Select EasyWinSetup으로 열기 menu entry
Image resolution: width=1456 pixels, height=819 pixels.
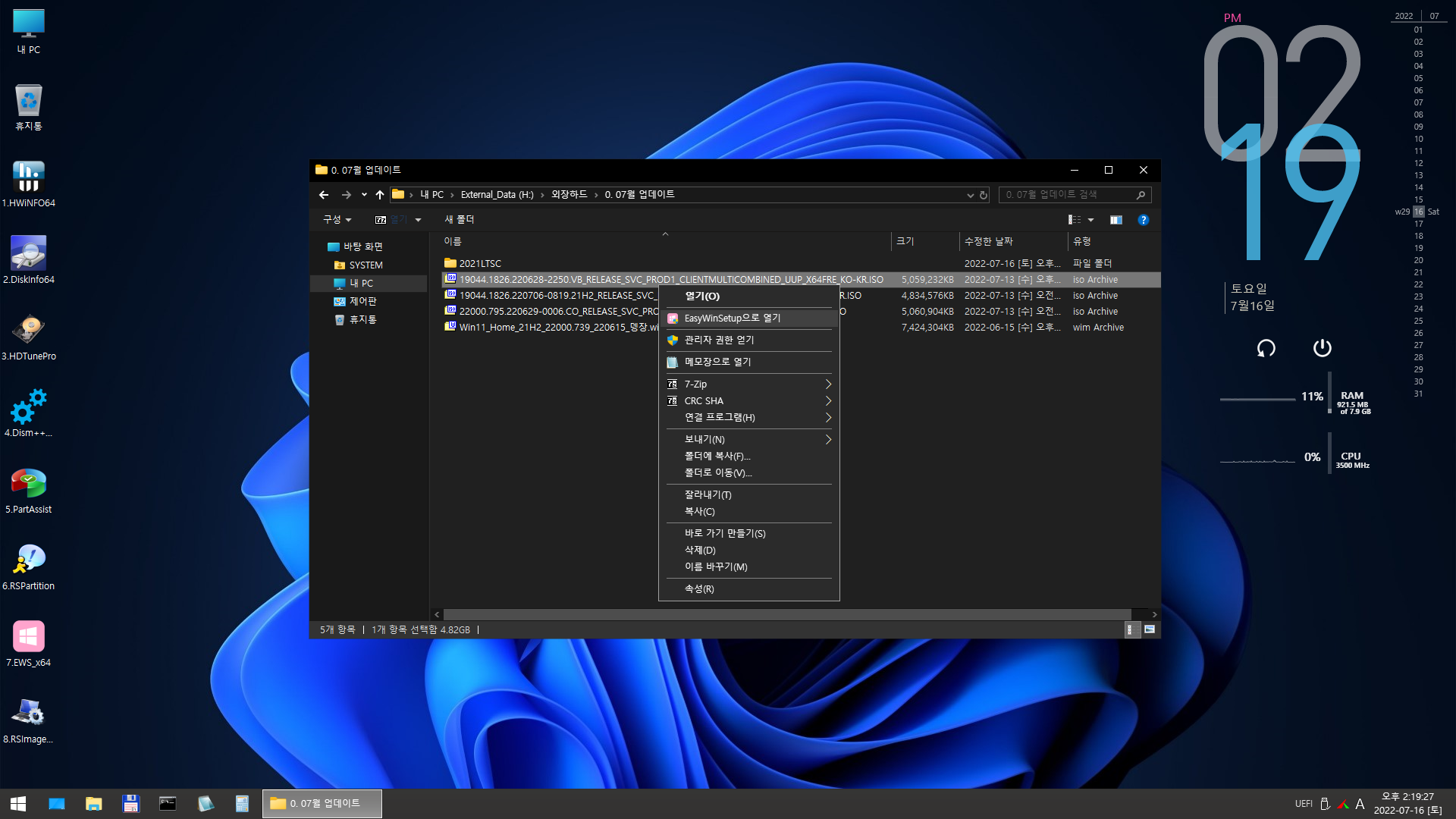click(749, 318)
